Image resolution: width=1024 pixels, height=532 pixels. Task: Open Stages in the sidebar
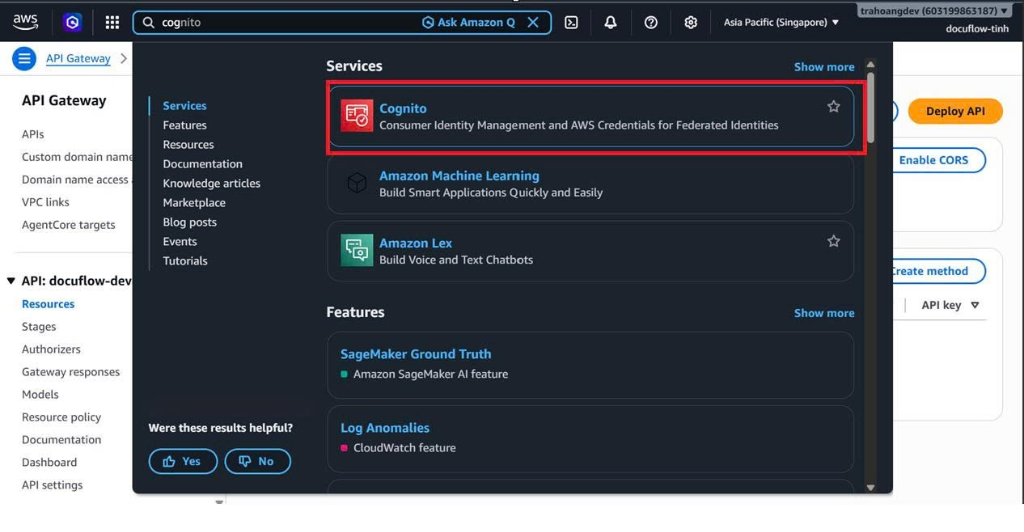click(x=39, y=326)
